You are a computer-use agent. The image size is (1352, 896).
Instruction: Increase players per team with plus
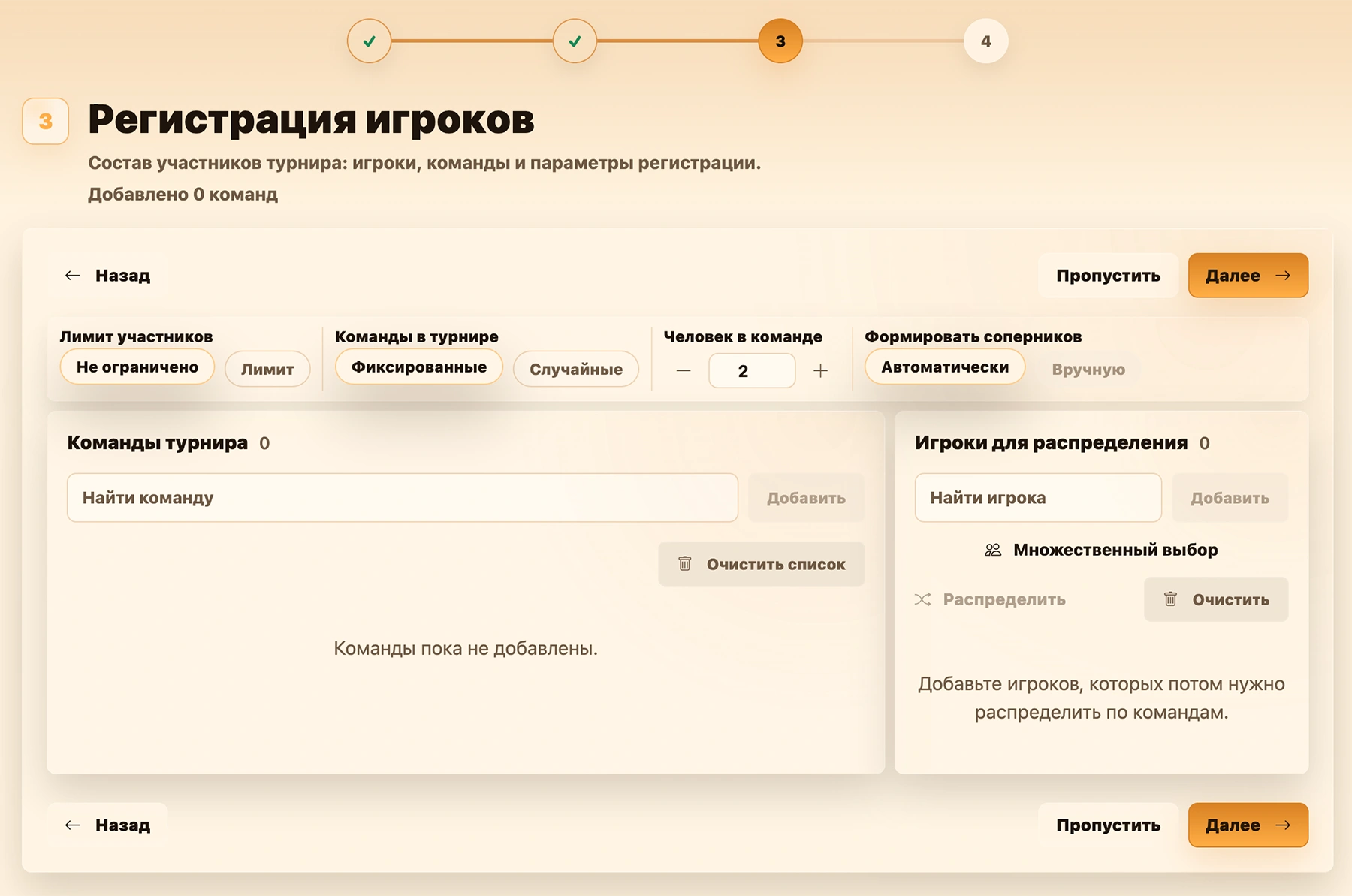coord(821,370)
